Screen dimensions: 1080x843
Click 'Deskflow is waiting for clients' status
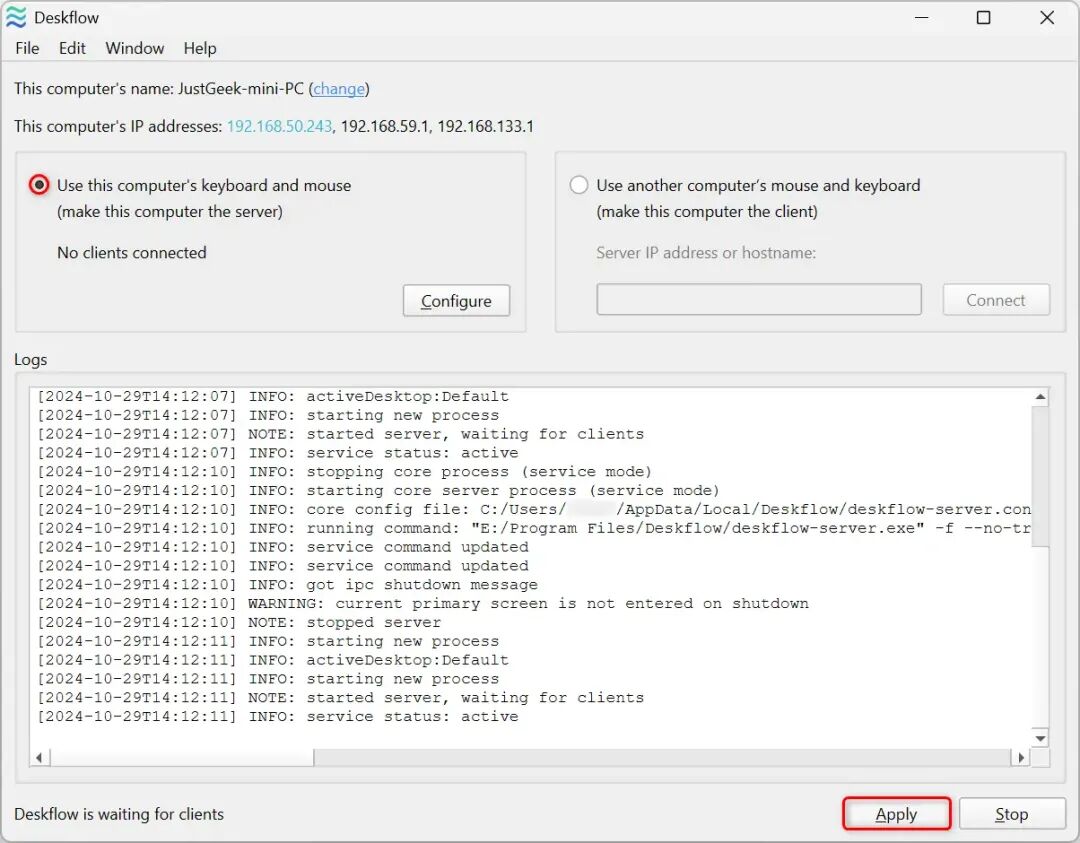point(119,814)
